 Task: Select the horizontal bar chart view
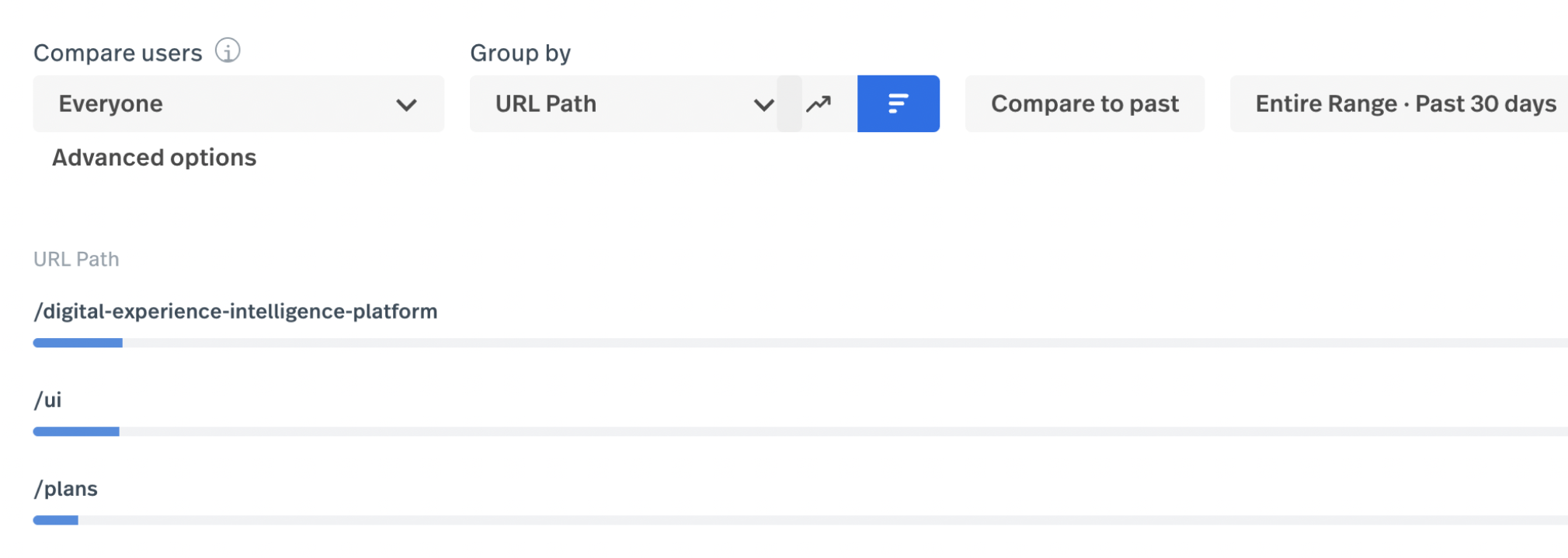coord(898,103)
